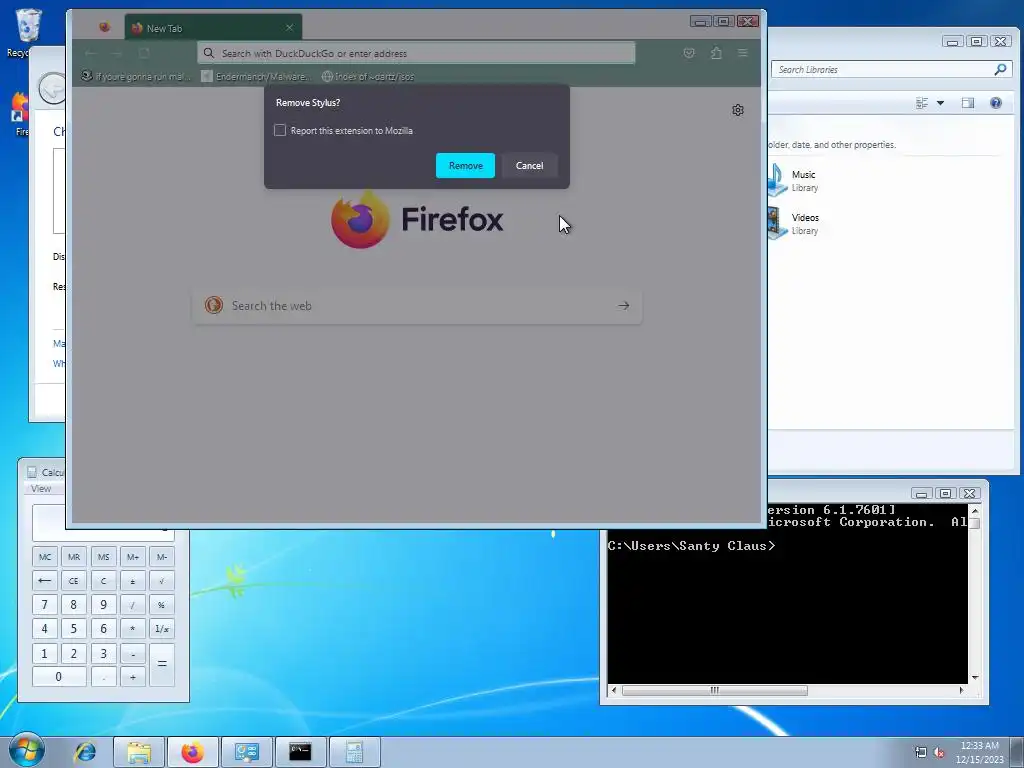Expand view options dropdown in Libraries
The image size is (1024, 768).
[x=940, y=103]
